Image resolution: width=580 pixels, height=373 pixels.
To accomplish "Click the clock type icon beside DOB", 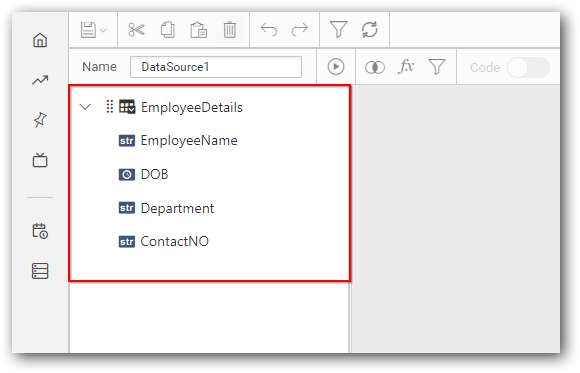I will click(127, 174).
